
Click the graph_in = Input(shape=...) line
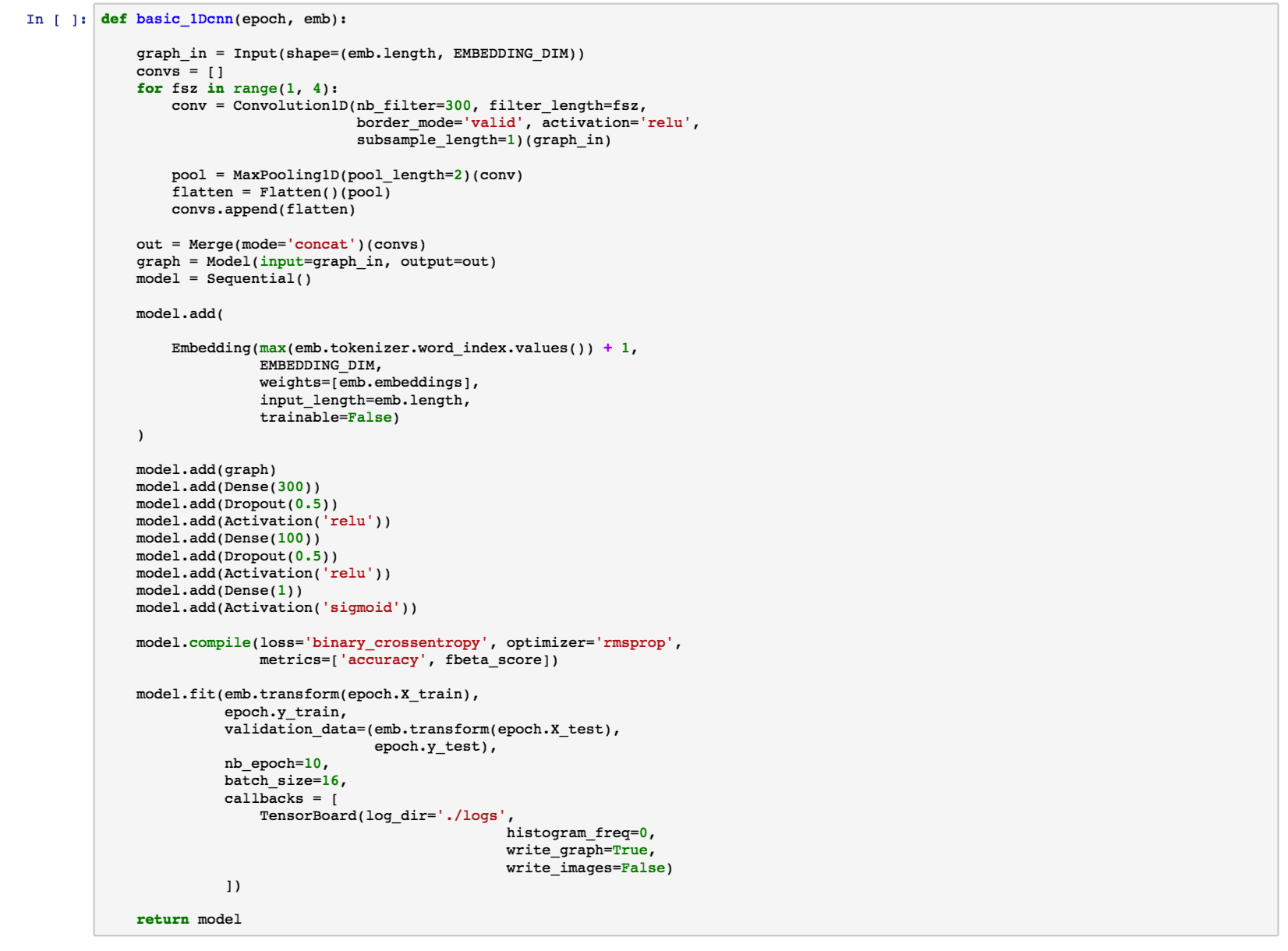click(360, 54)
